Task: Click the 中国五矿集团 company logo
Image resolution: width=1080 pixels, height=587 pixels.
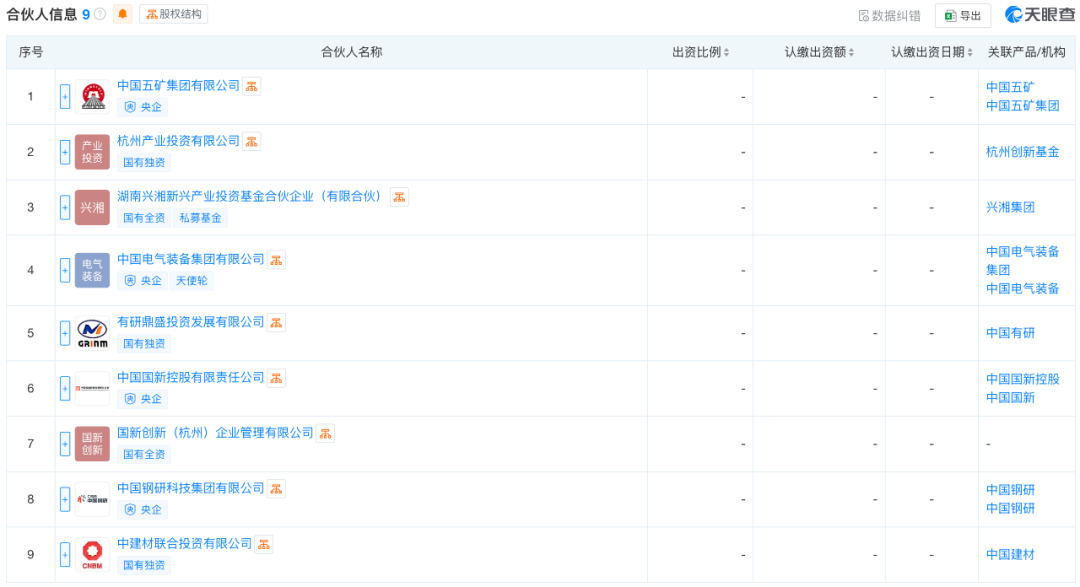Action: [x=92, y=96]
